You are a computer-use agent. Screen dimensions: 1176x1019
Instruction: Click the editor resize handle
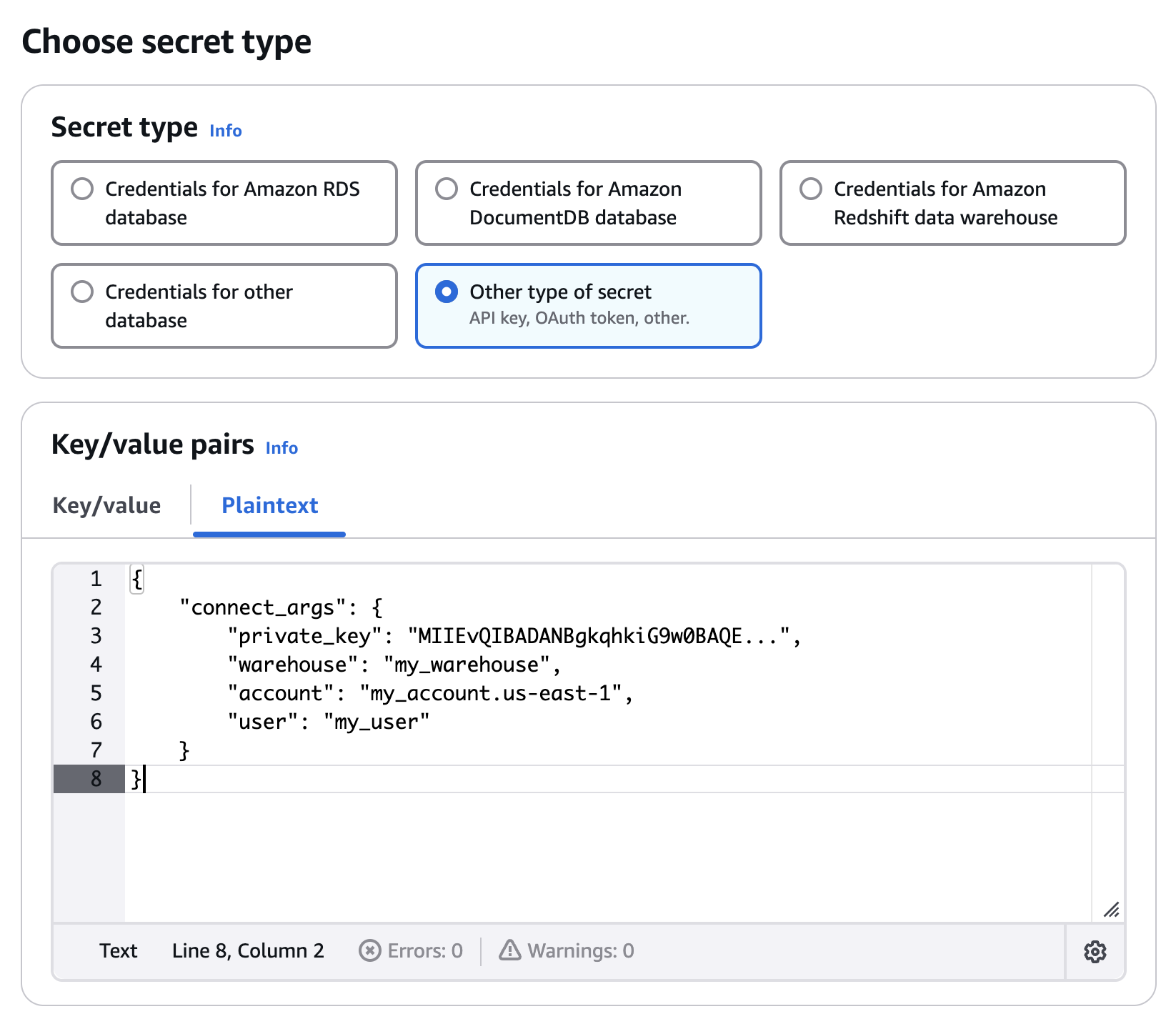pos(1112,910)
